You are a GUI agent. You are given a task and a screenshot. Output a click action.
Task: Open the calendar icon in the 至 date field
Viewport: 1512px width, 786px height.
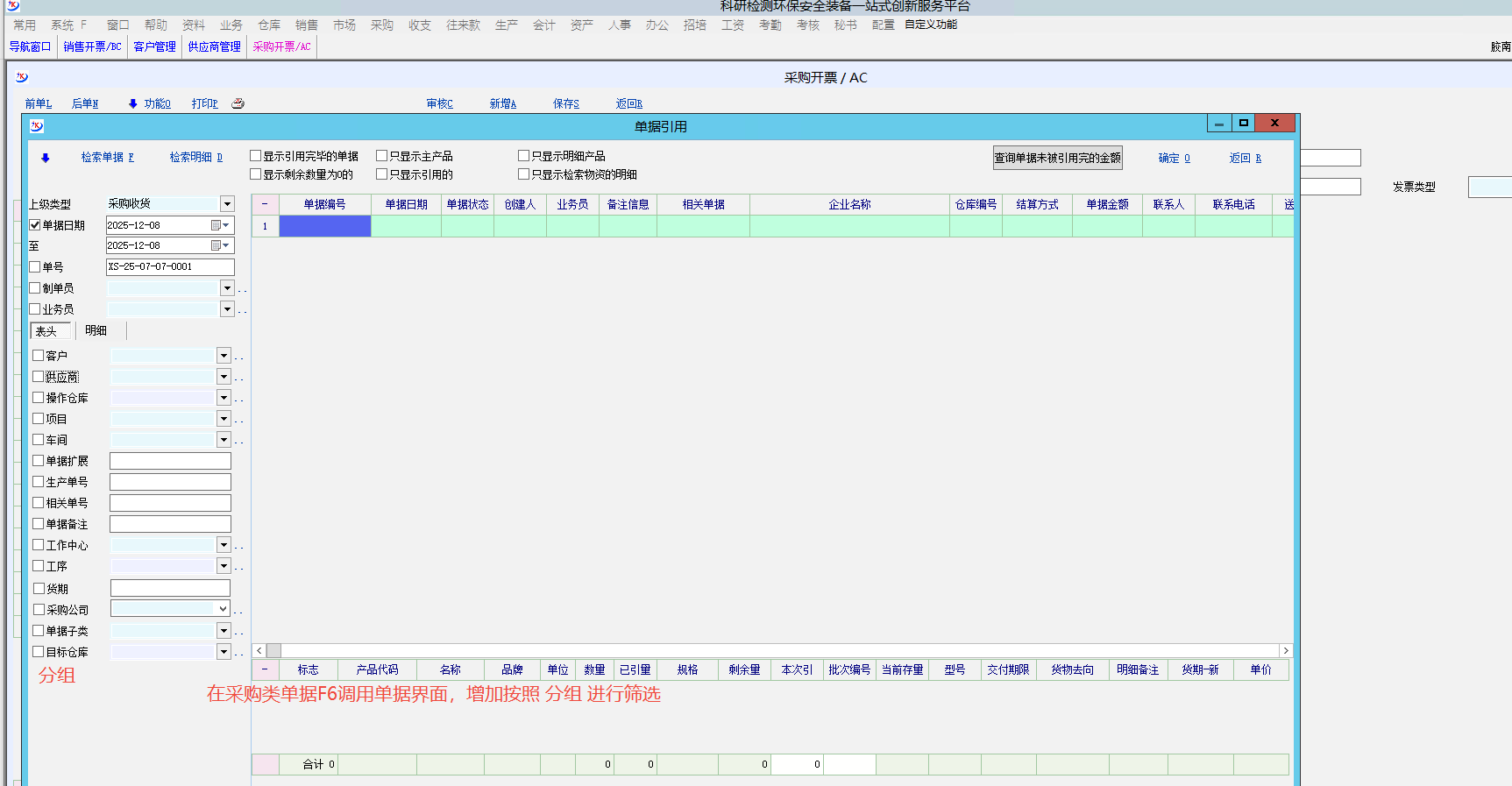pos(216,245)
